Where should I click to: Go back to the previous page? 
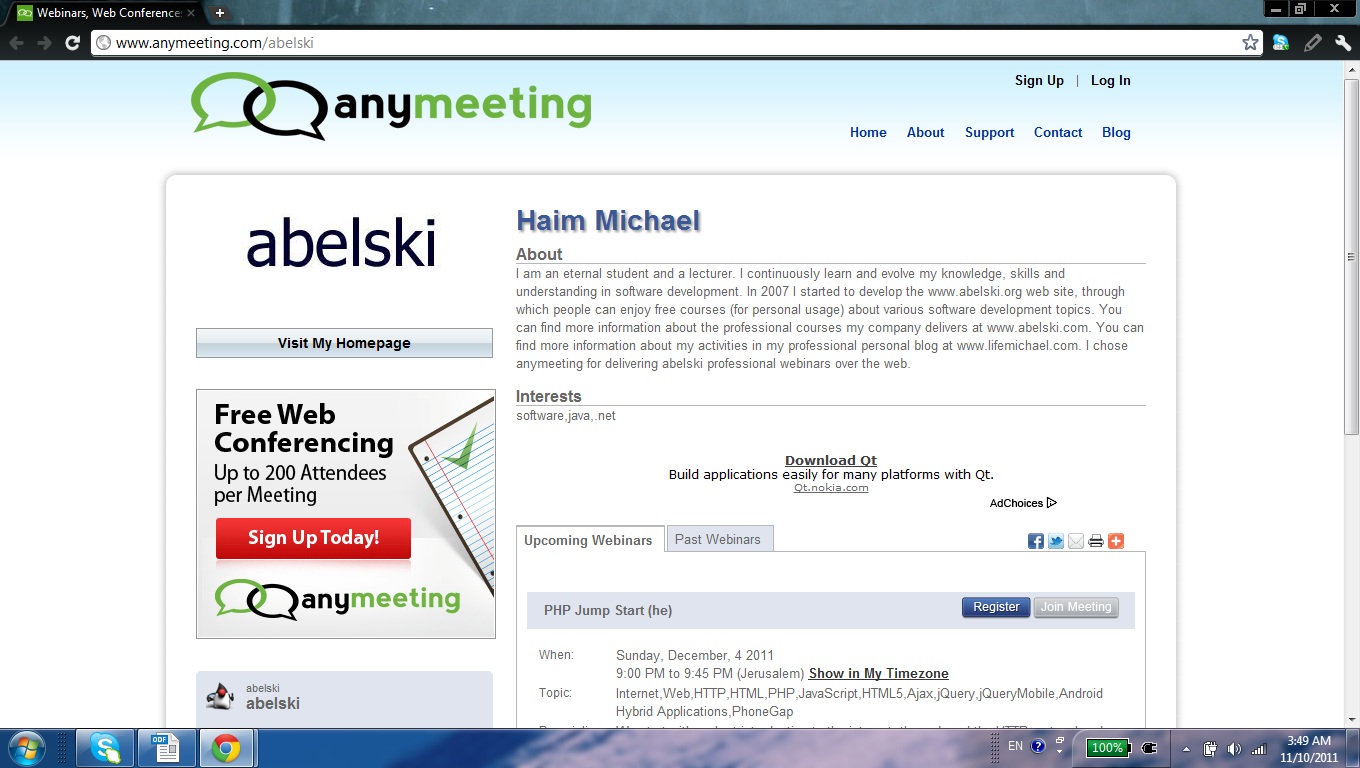(x=17, y=43)
